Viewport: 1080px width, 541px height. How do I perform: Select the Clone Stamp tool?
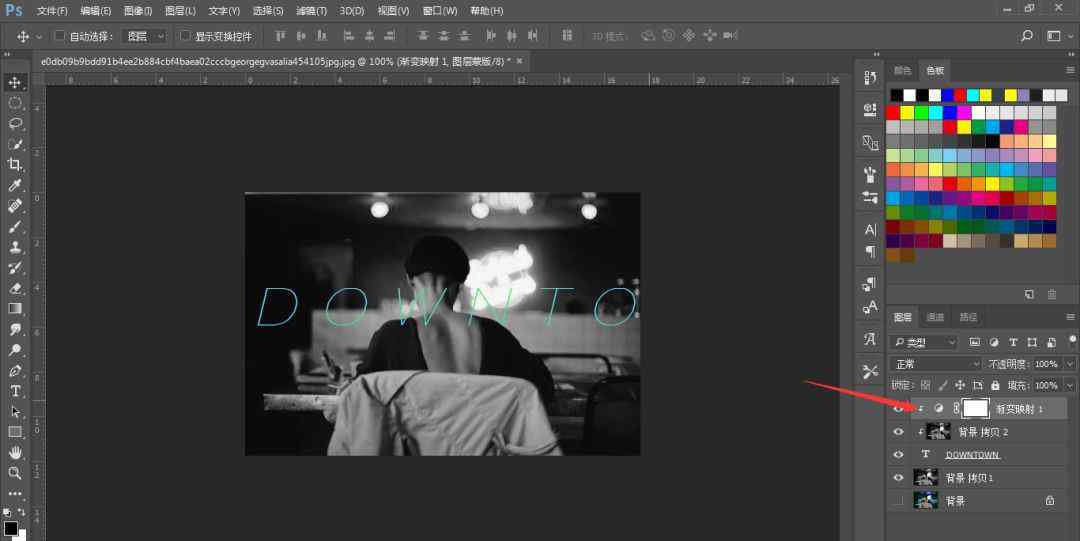click(x=14, y=247)
